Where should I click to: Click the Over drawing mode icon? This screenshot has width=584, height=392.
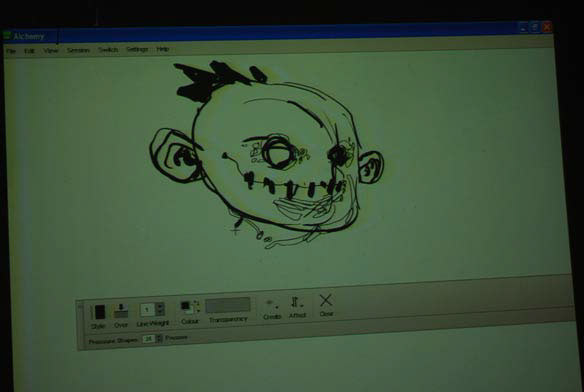[121, 310]
